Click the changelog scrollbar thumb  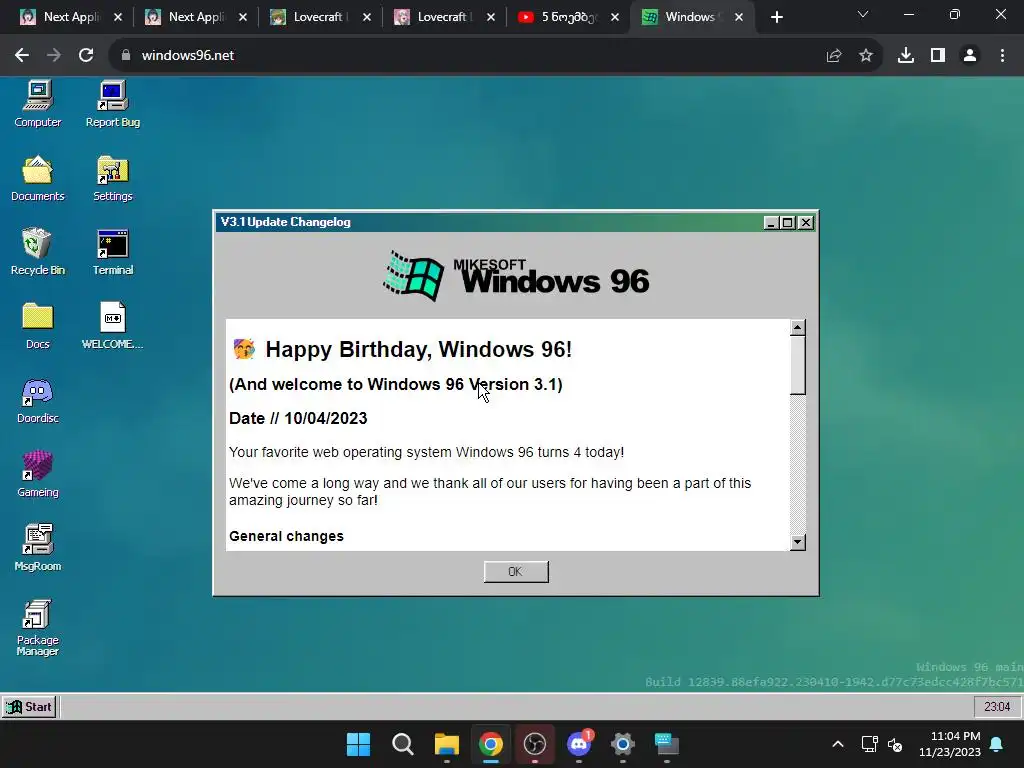pyautogui.click(x=797, y=365)
